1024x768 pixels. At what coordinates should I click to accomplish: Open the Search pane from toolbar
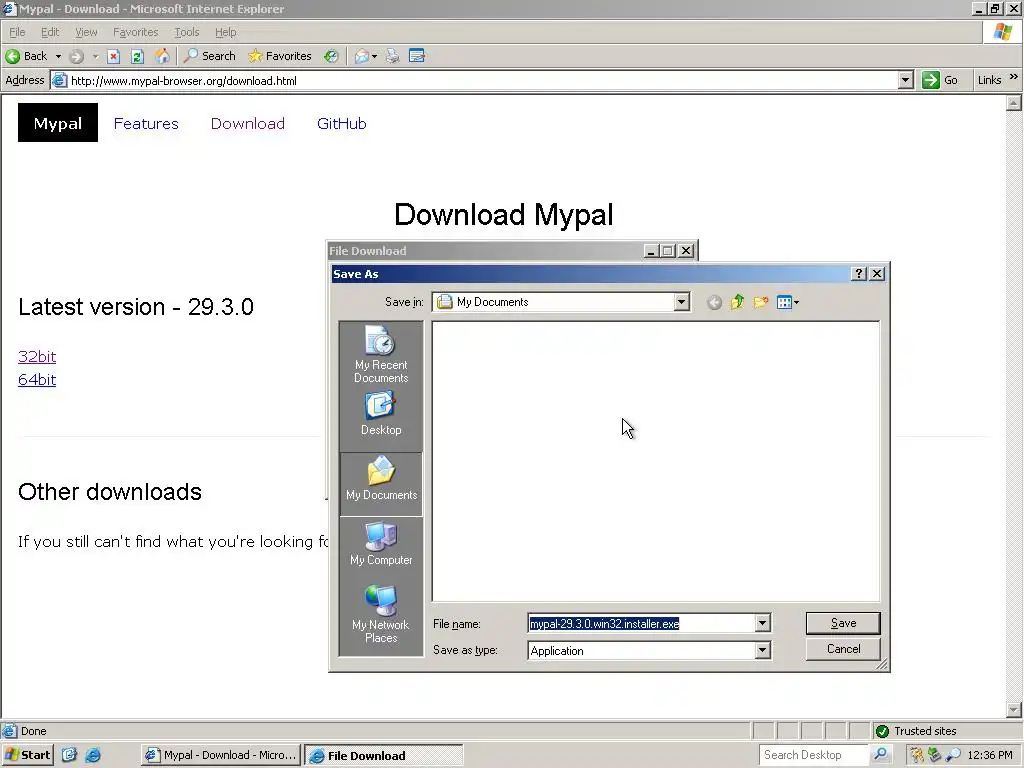coord(209,56)
